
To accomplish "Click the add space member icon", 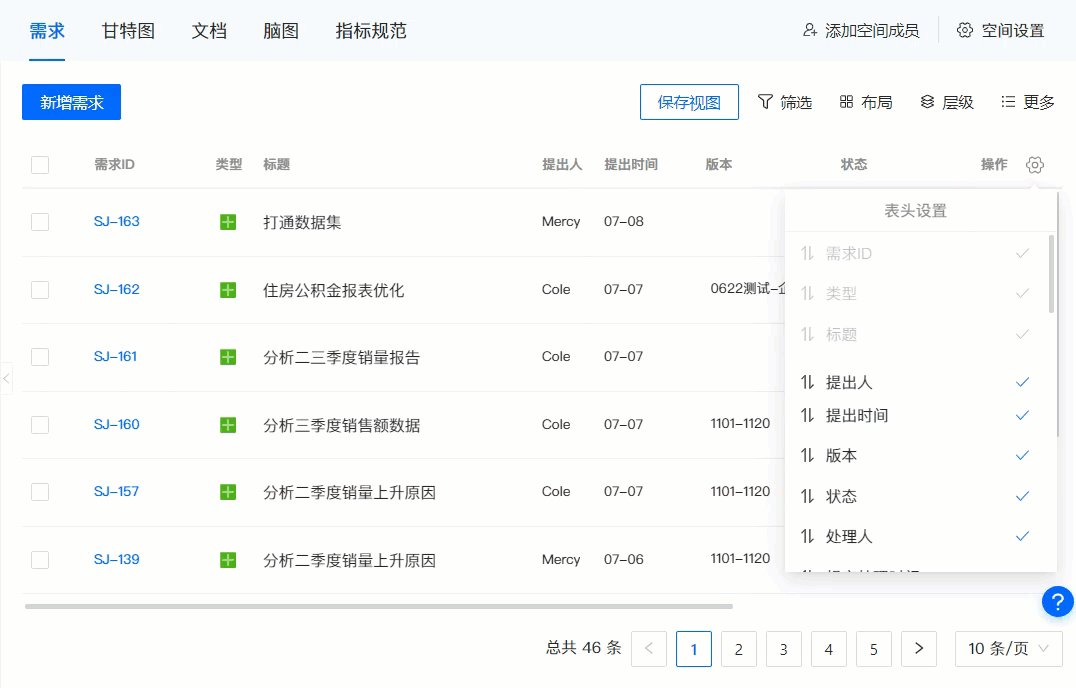I will point(810,30).
